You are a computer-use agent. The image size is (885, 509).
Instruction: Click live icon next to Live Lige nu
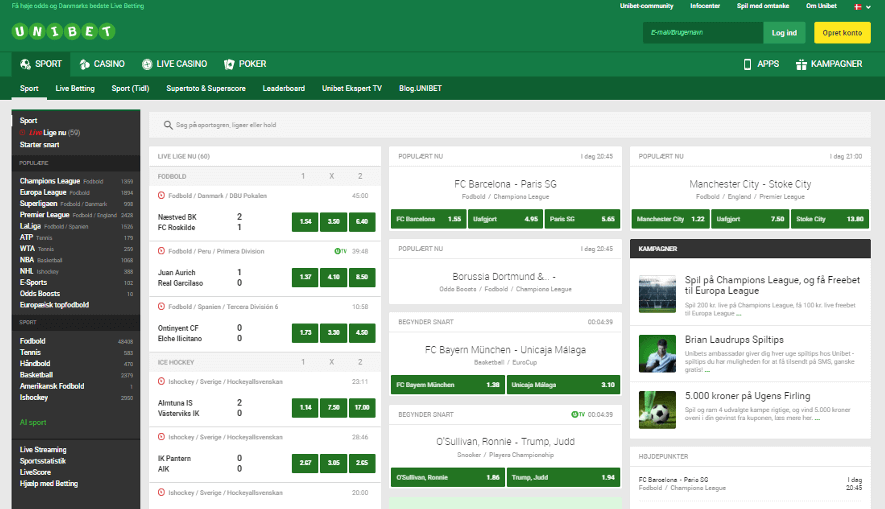pyautogui.click(x=23, y=133)
